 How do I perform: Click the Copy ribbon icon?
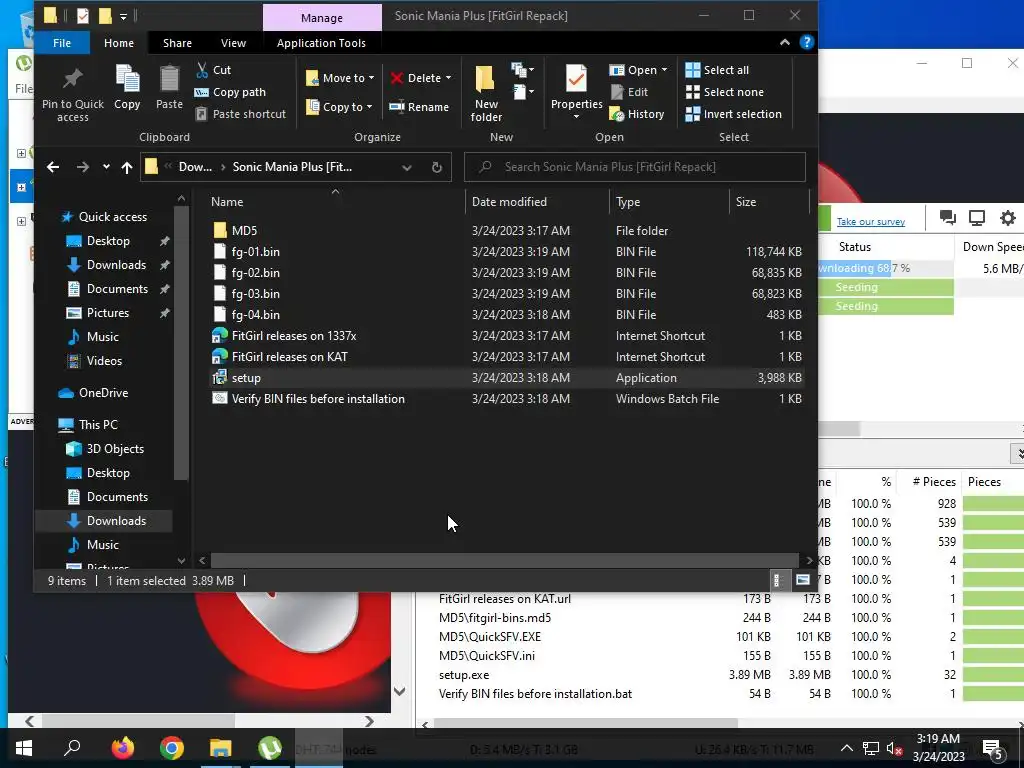click(x=127, y=80)
